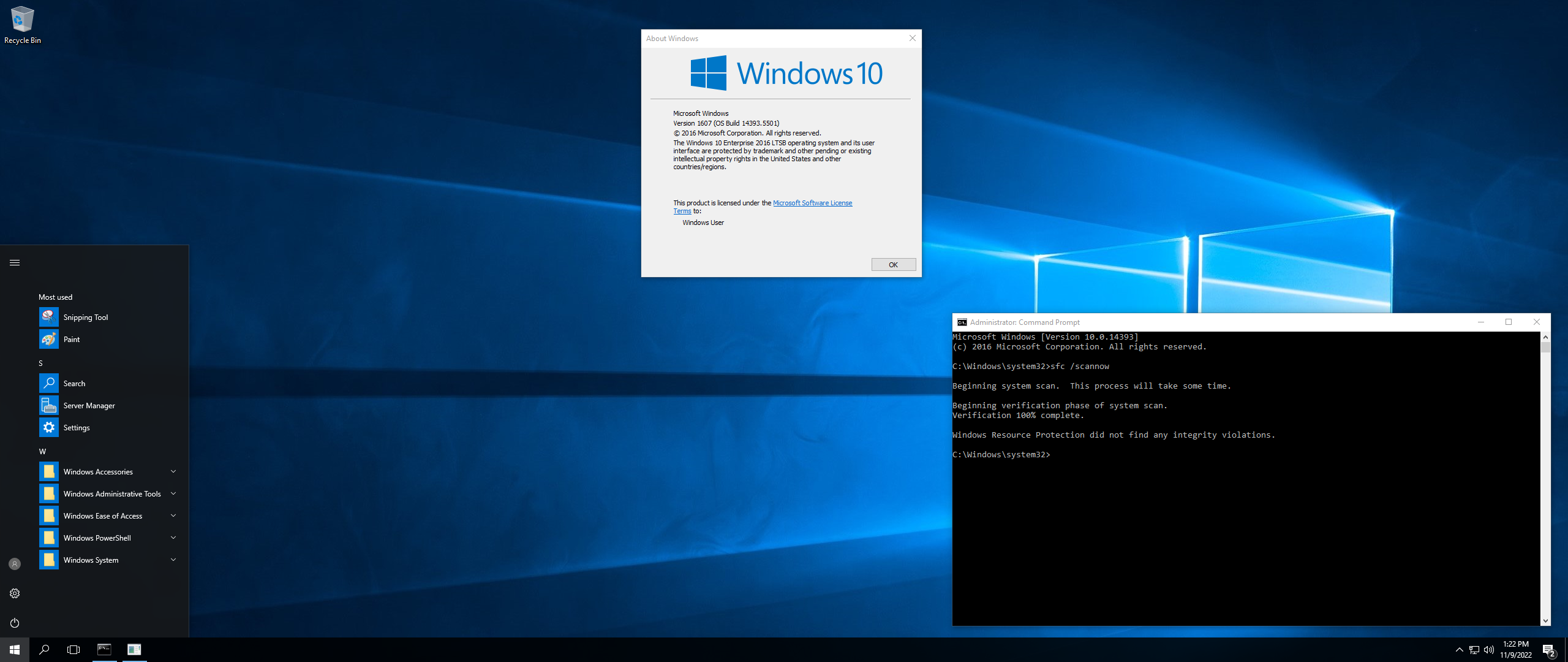Expand Windows Administrative Tools folder
This screenshot has height=662, width=1568.
tap(108, 493)
